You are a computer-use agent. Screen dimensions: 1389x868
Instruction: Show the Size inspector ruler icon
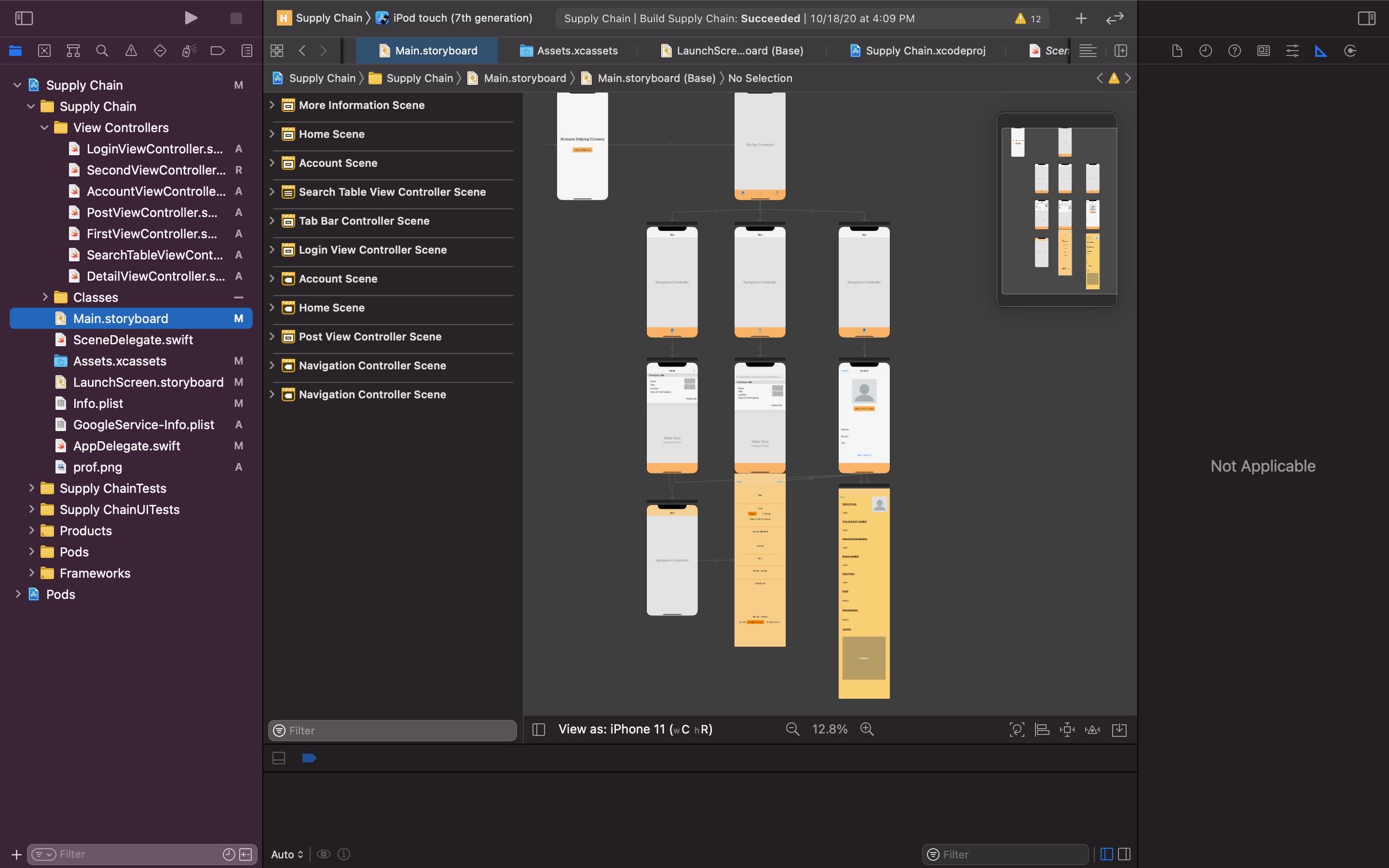pyautogui.click(x=1321, y=51)
